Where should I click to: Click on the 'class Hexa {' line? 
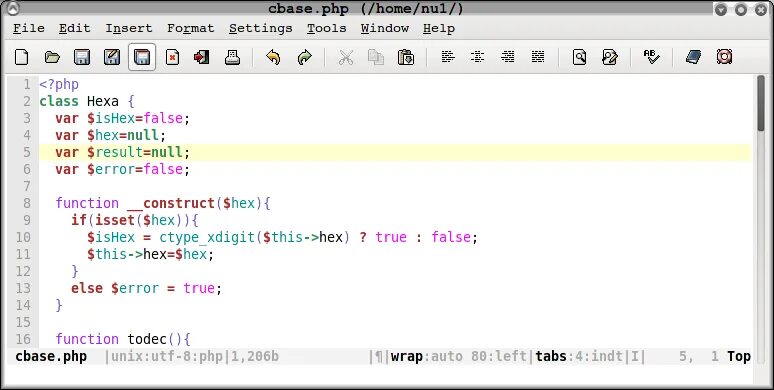coord(87,102)
